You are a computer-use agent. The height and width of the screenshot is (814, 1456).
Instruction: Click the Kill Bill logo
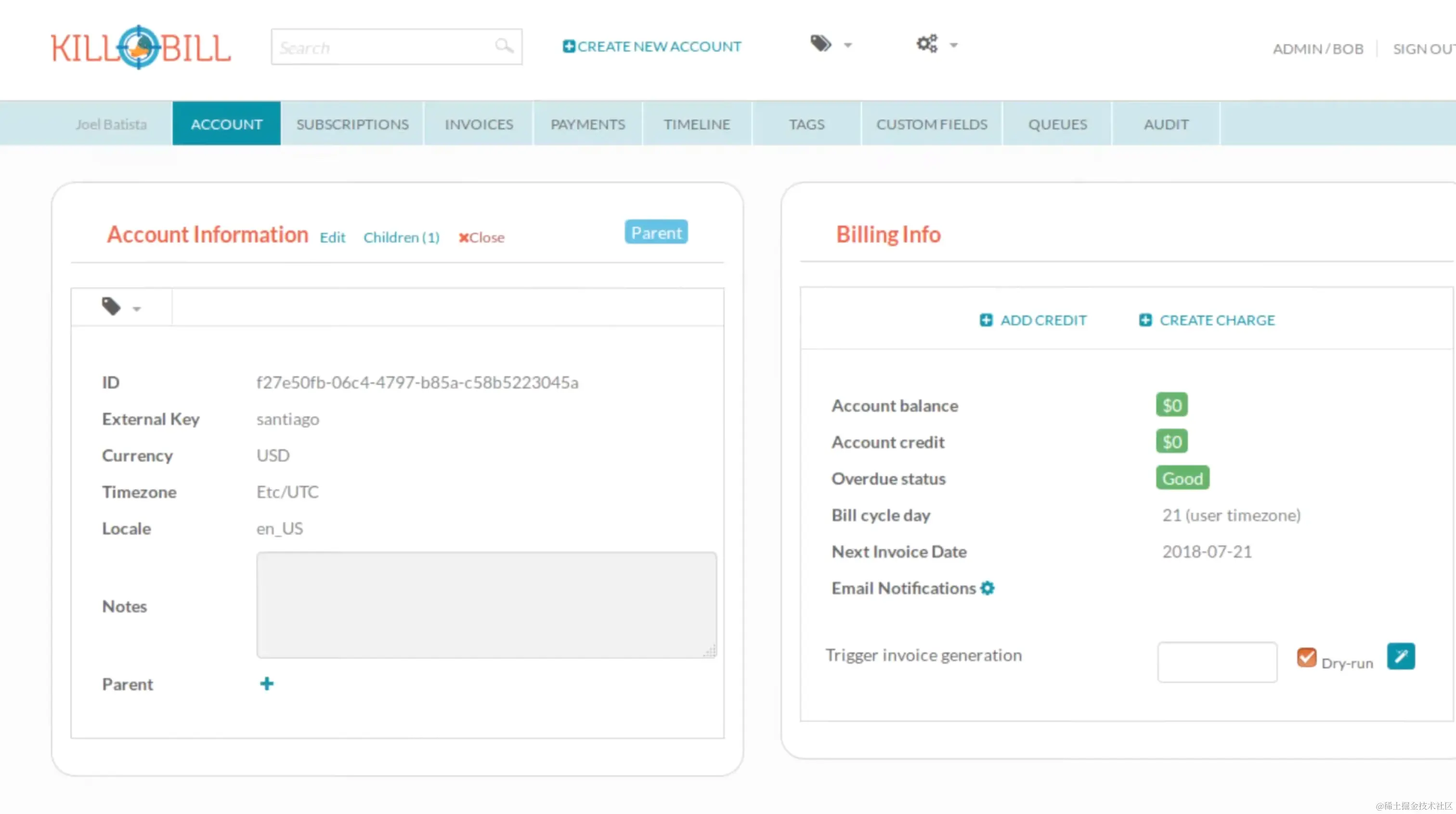[x=141, y=48]
